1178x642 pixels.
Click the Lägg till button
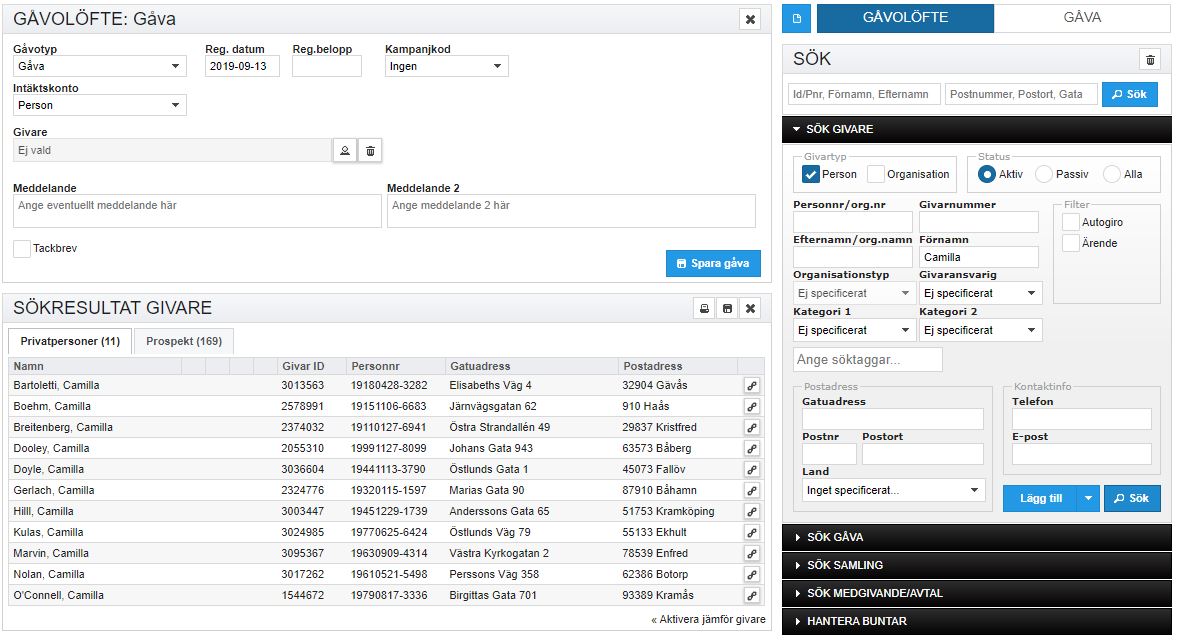[1041, 499]
